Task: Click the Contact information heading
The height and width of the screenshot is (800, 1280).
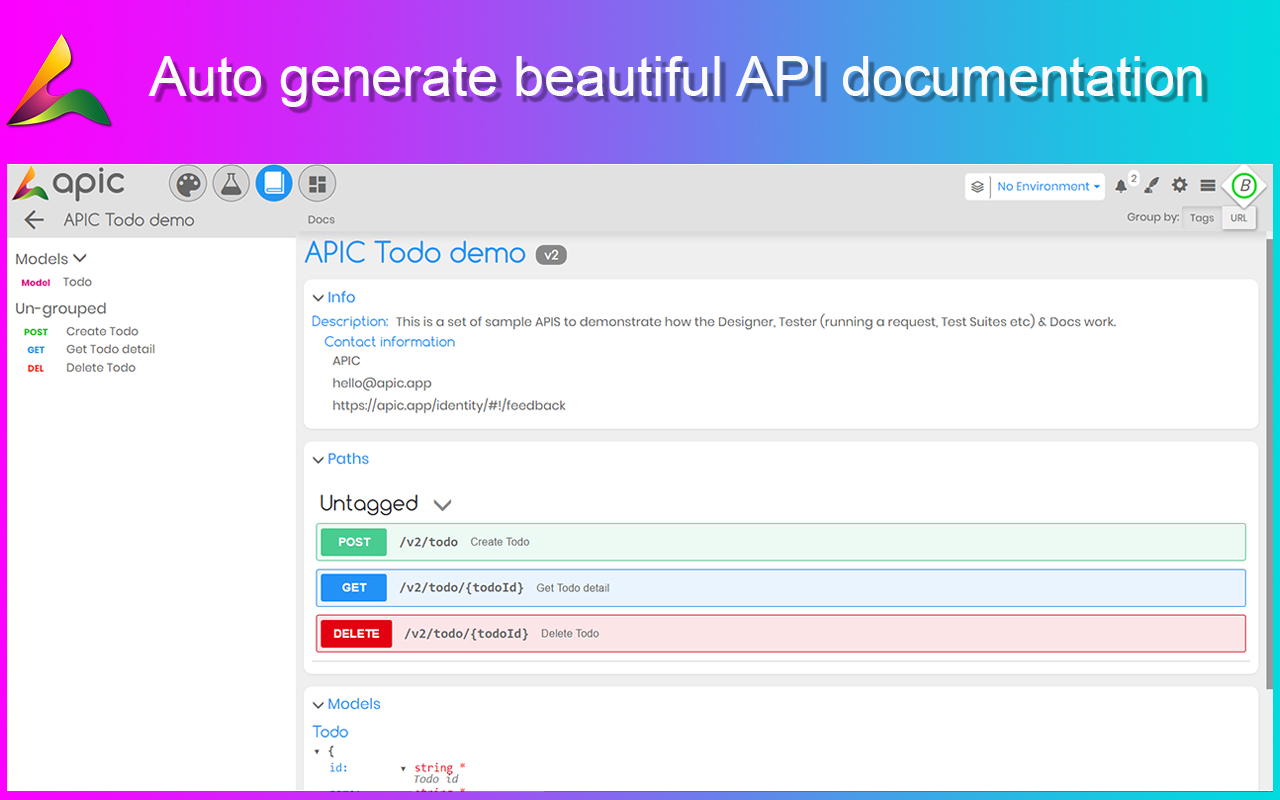Action: point(389,342)
